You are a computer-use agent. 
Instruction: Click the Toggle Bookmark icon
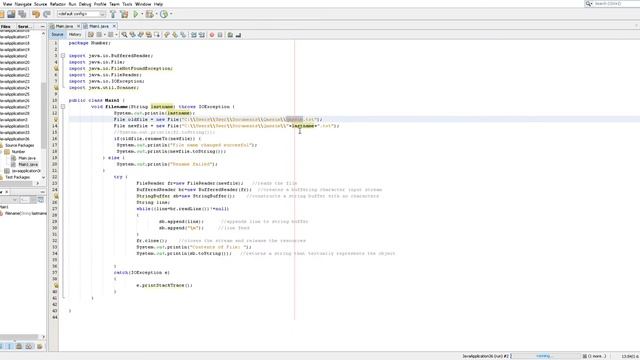[x=183, y=35]
